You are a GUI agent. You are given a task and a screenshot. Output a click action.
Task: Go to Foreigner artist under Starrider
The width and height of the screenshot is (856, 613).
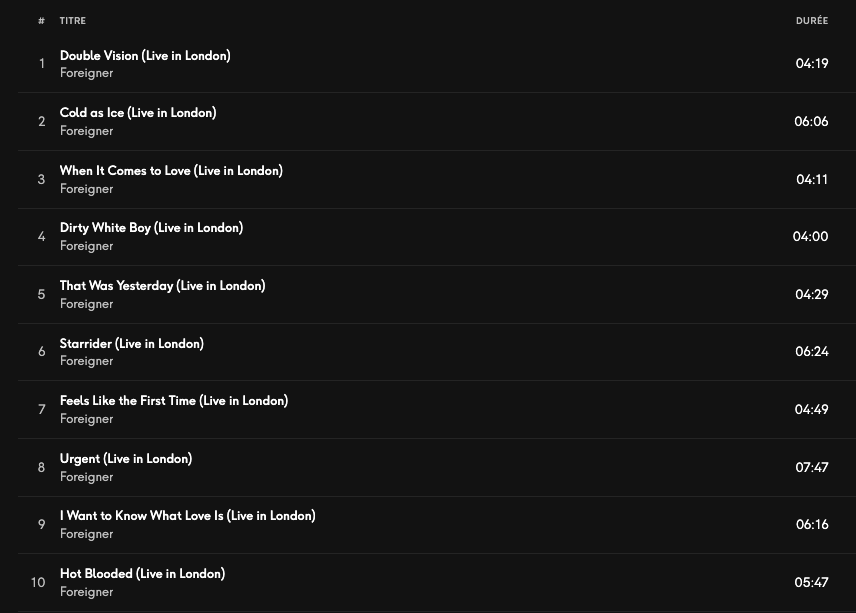click(x=86, y=361)
